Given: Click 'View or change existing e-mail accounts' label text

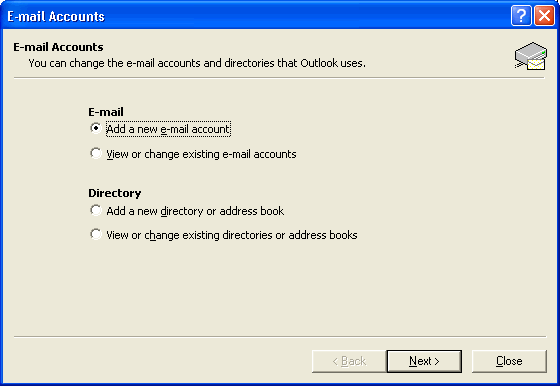Looking at the screenshot, I should click(x=201, y=154).
